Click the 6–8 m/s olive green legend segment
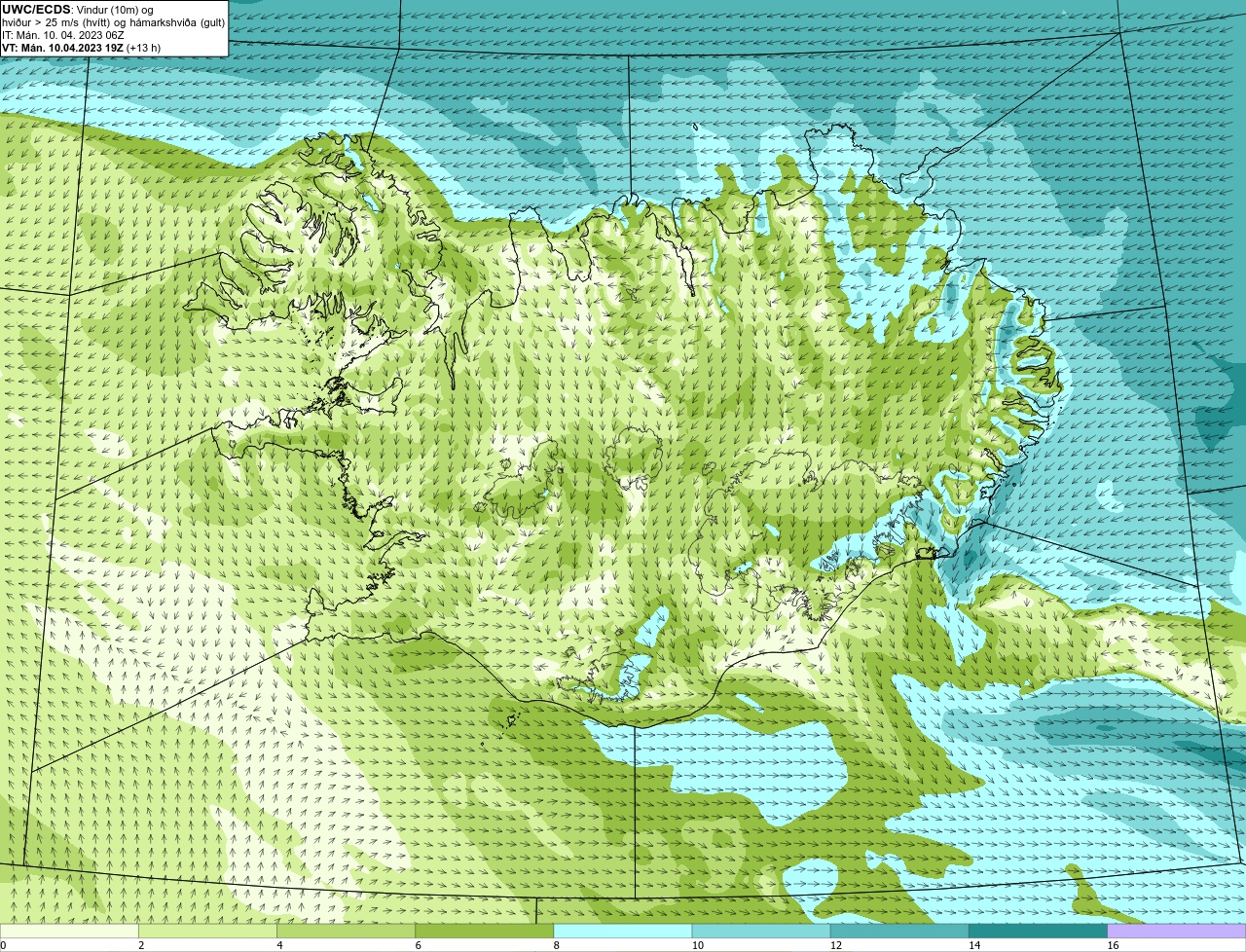The height and width of the screenshot is (952, 1246). (485, 932)
